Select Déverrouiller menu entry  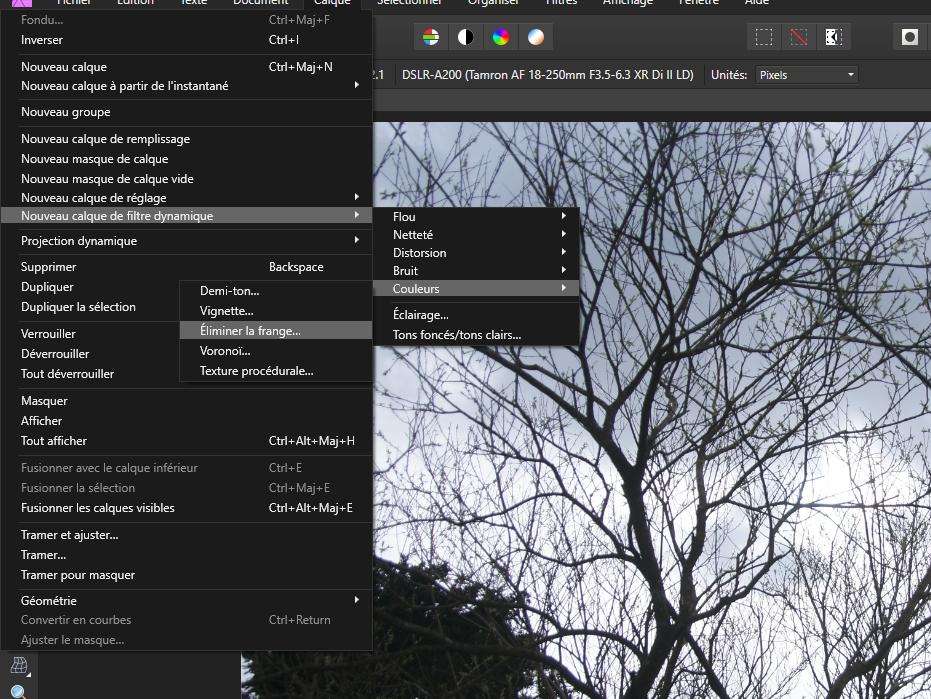click(55, 354)
